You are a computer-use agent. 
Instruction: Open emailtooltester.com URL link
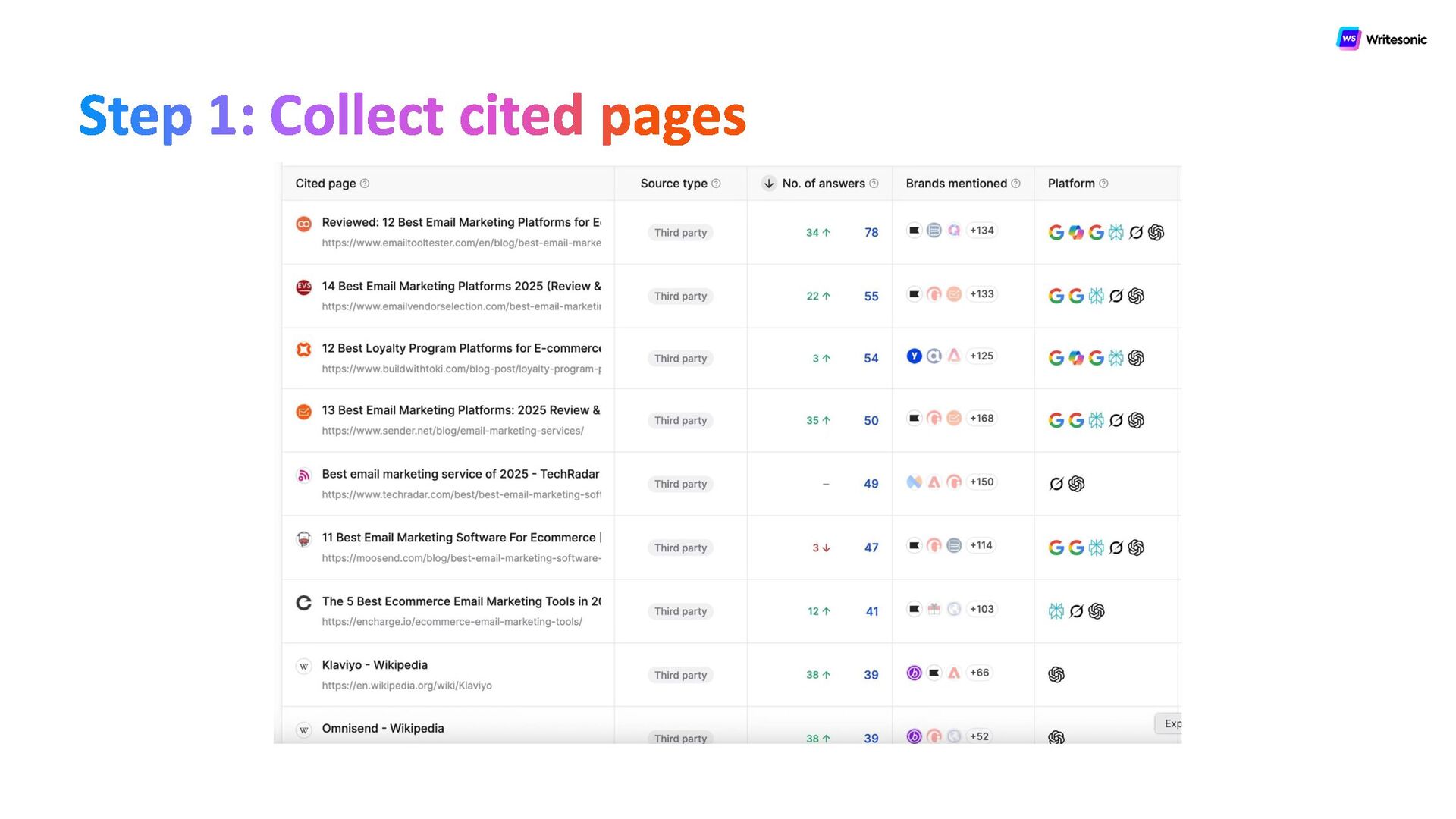(x=461, y=243)
